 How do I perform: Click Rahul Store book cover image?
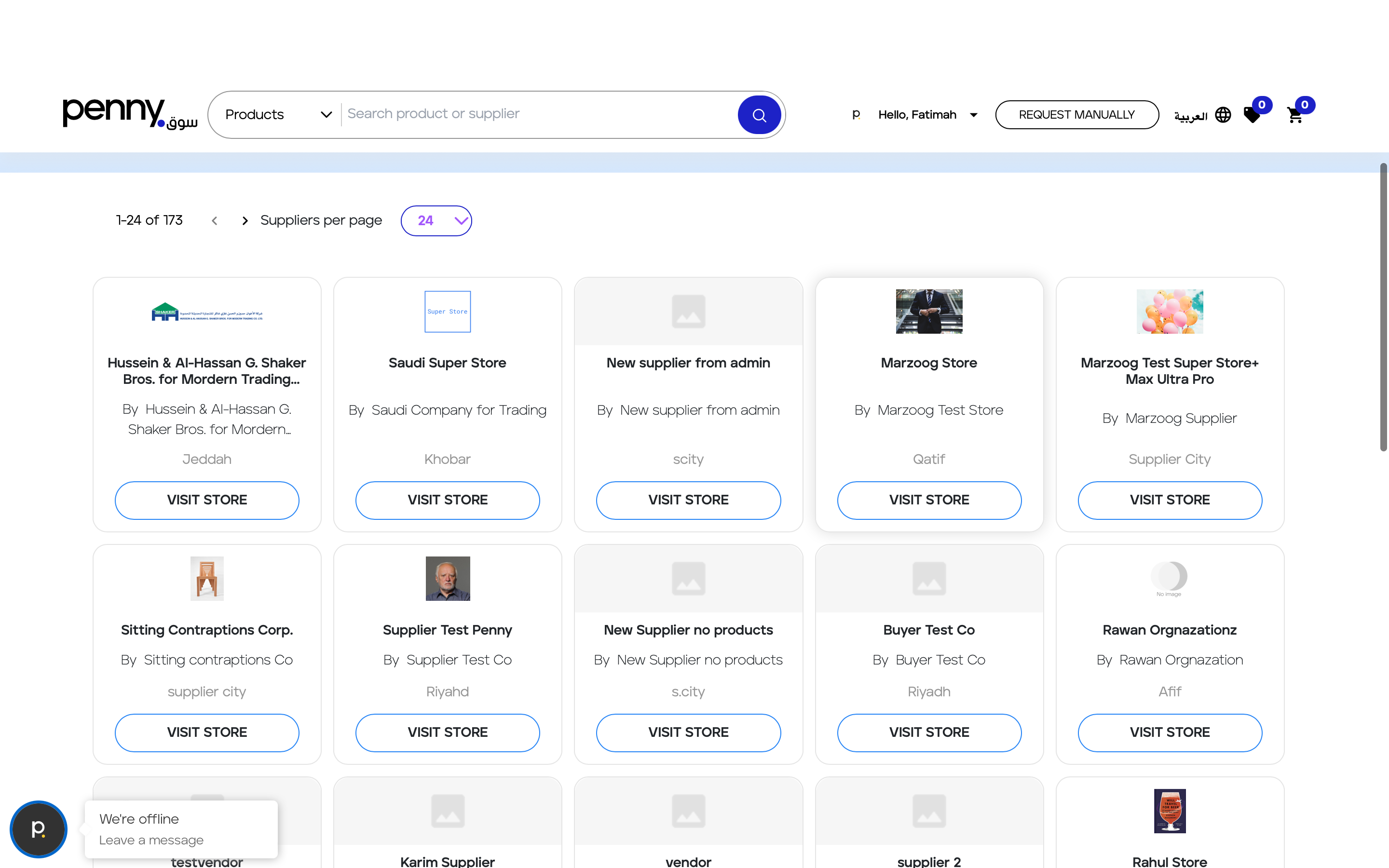1170,811
